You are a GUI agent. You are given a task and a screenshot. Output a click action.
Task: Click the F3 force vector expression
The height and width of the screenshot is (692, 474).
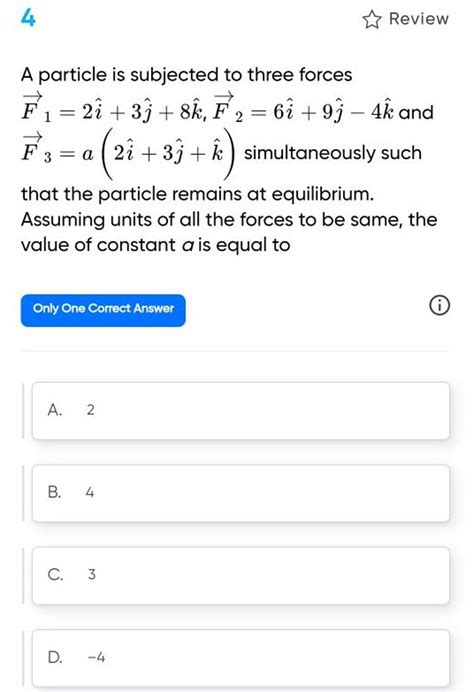129,154
